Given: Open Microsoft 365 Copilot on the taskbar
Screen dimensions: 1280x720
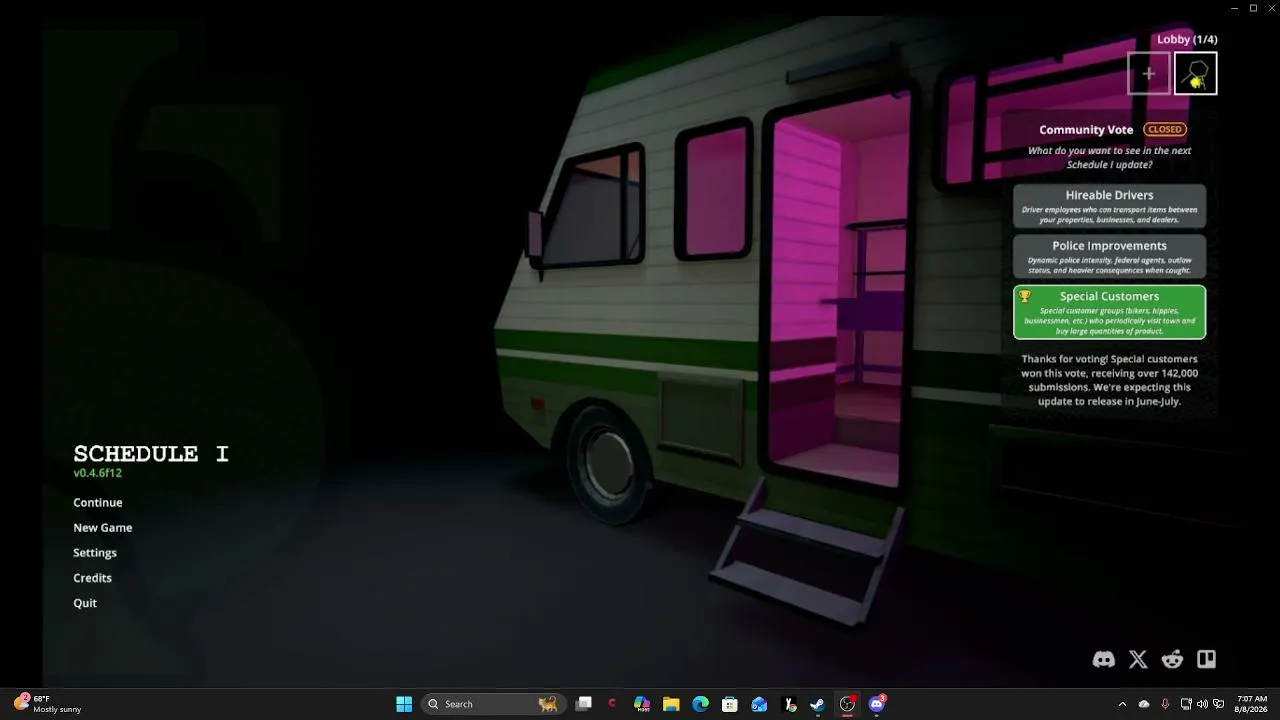Looking at the screenshot, I should coord(642,704).
